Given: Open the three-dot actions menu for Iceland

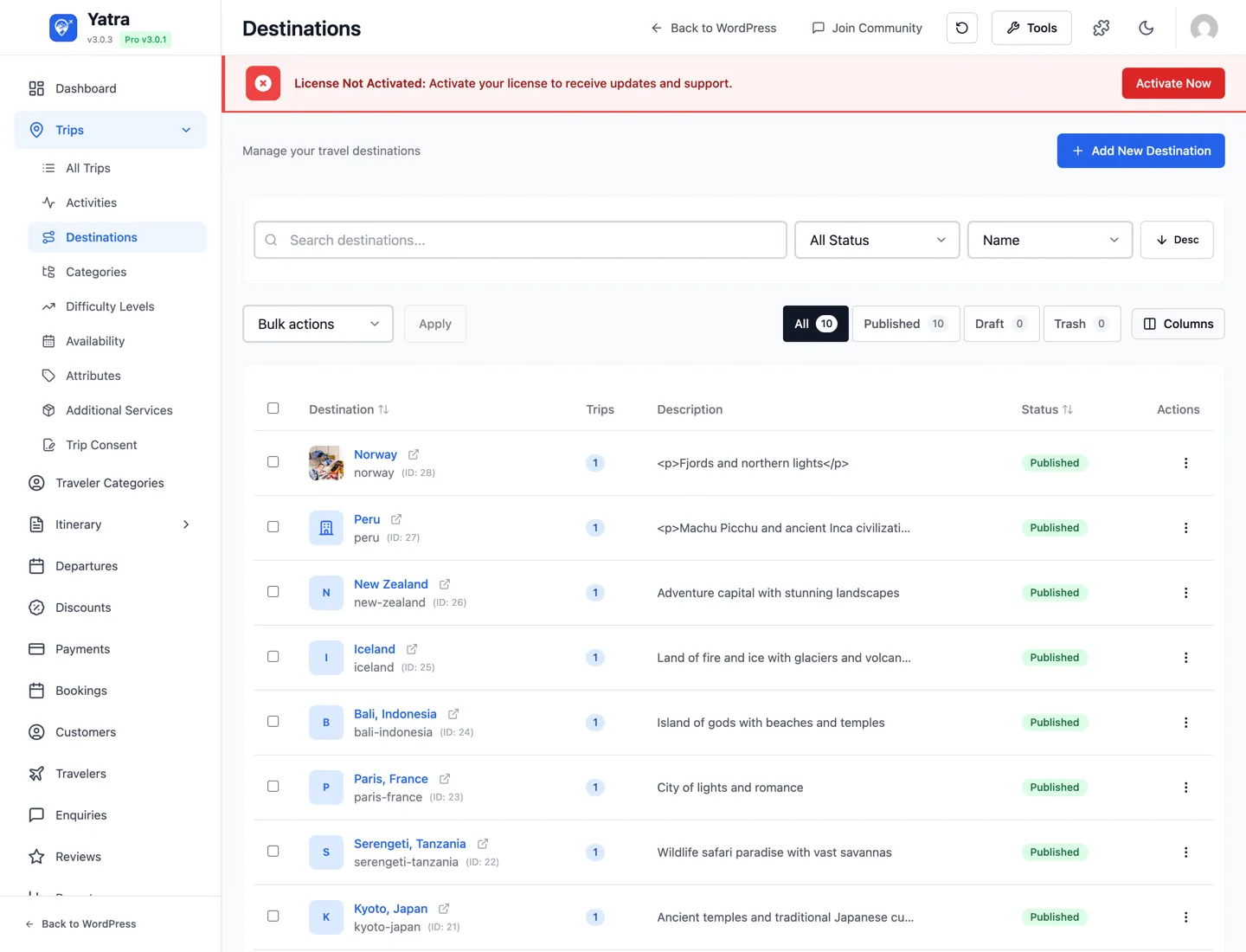Looking at the screenshot, I should click(x=1185, y=658).
